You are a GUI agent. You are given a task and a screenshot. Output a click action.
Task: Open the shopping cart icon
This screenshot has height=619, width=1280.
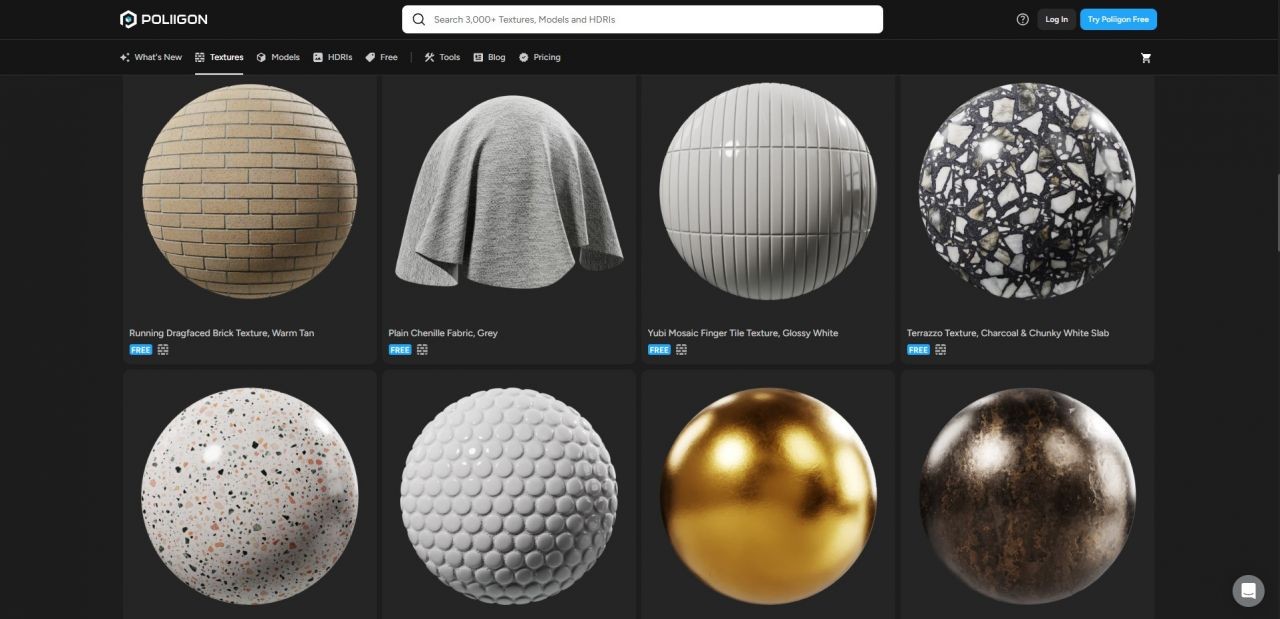click(1145, 58)
